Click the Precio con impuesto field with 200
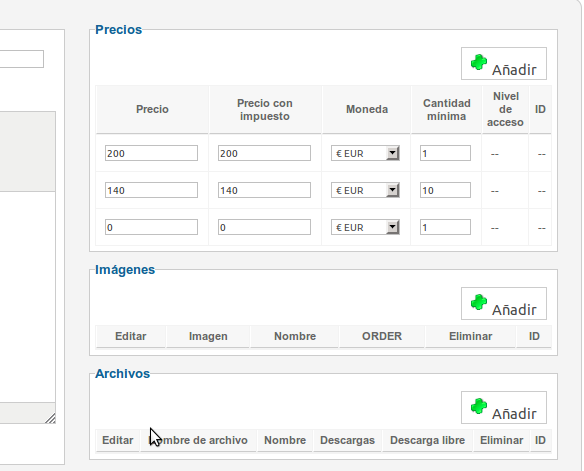Image resolution: width=584 pixels, height=471 pixels. click(264, 153)
